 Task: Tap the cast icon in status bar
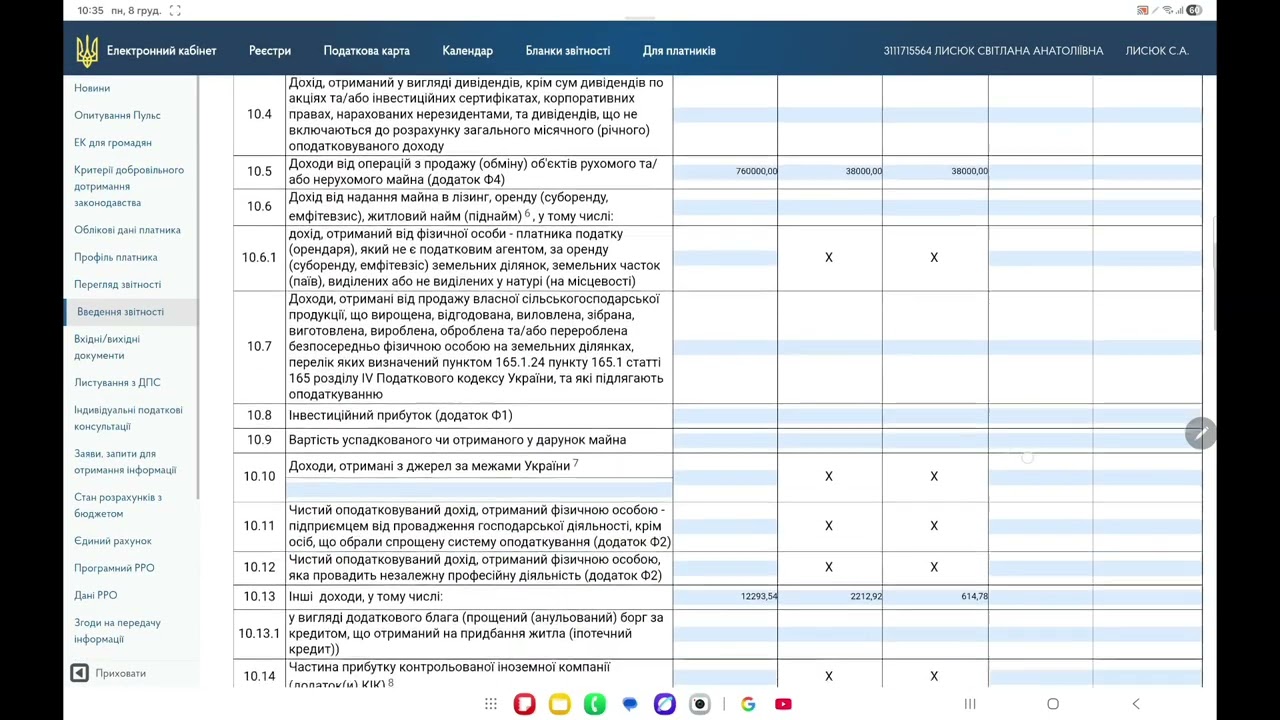click(1143, 10)
